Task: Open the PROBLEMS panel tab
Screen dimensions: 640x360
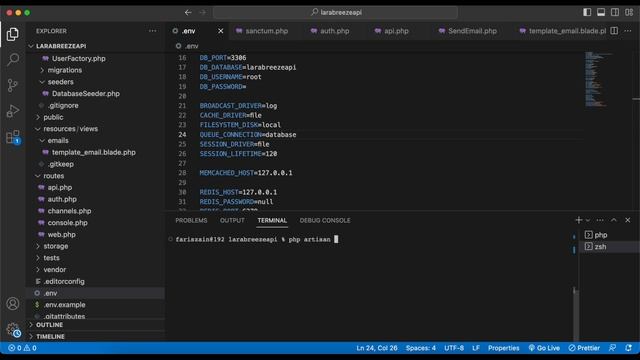Action: 191,220
